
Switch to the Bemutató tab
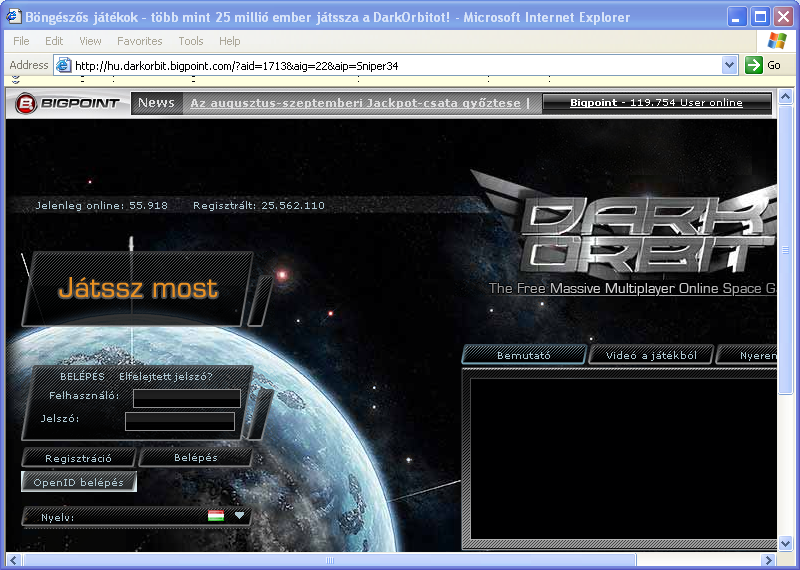pyautogui.click(x=523, y=355)
